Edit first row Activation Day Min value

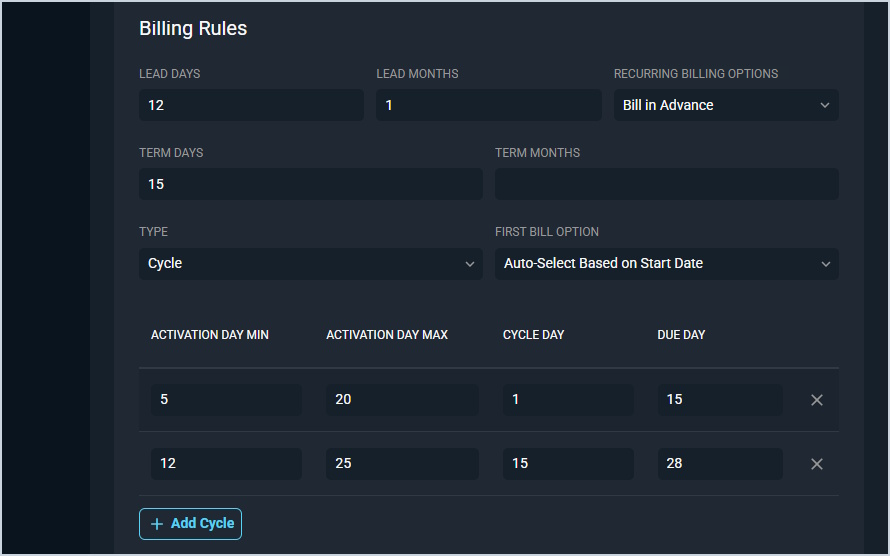pyautogui.click(x=226, y=400)
